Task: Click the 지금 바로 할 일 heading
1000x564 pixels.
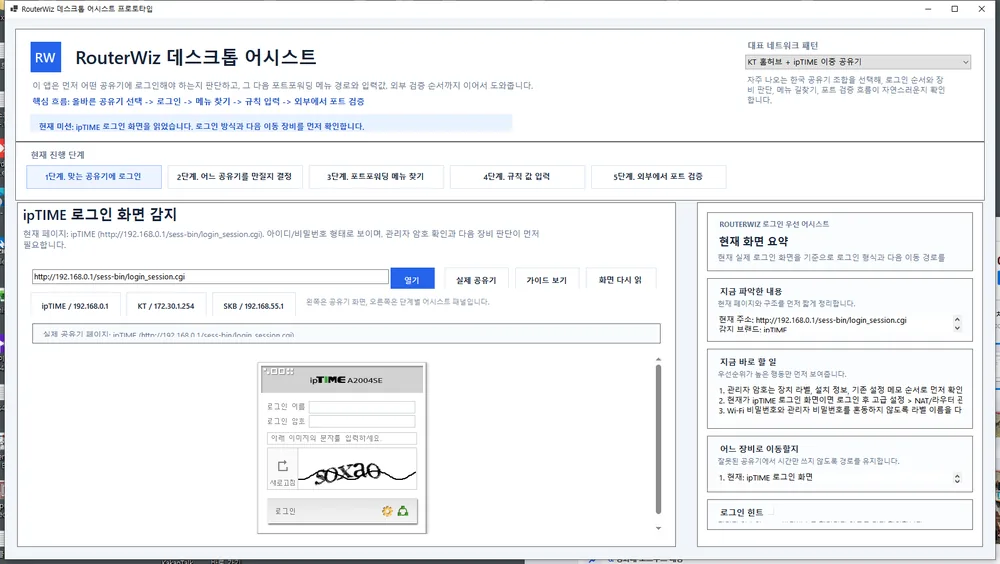Action: (748, 362)
